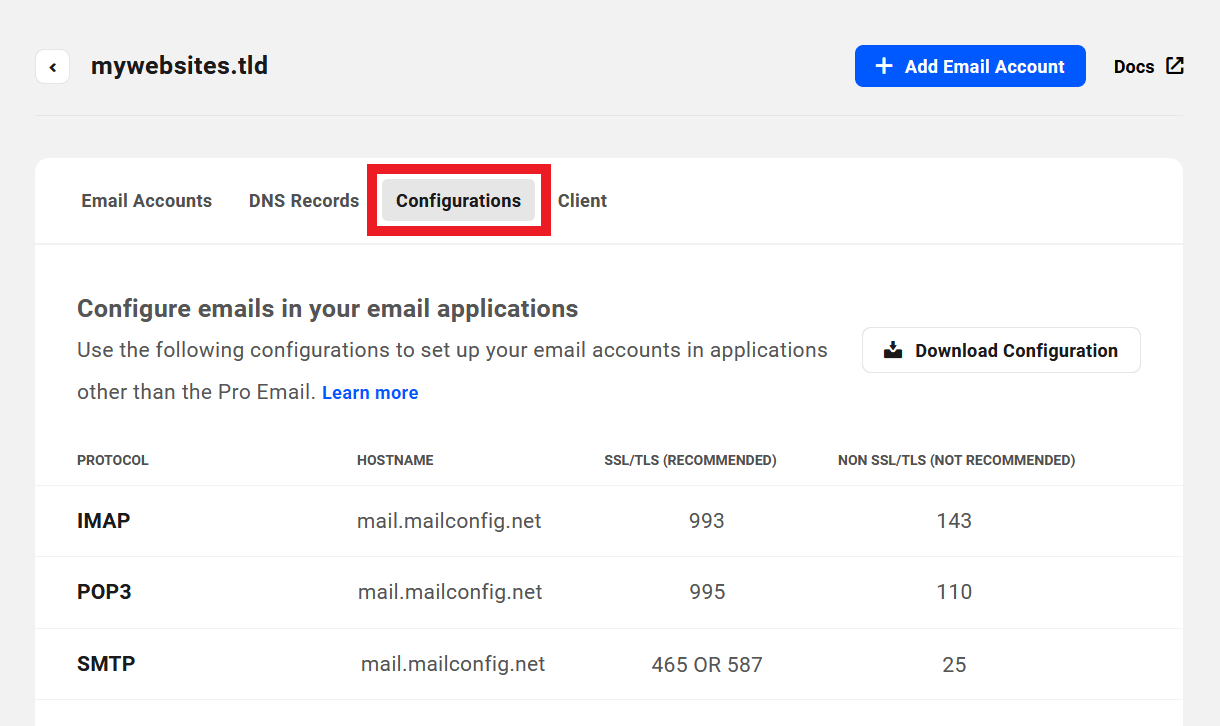The image size is (1220, 726).
Task: Click the IMAP non-SSL port 143
Action: [x=955, y=521]
